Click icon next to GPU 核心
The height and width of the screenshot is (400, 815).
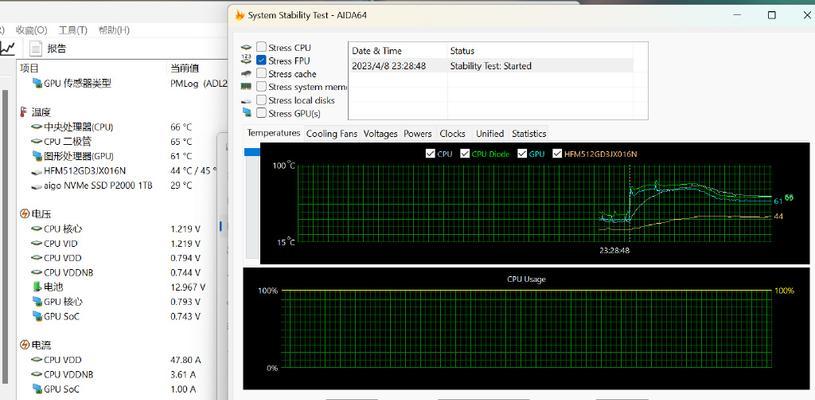point(37,301)
